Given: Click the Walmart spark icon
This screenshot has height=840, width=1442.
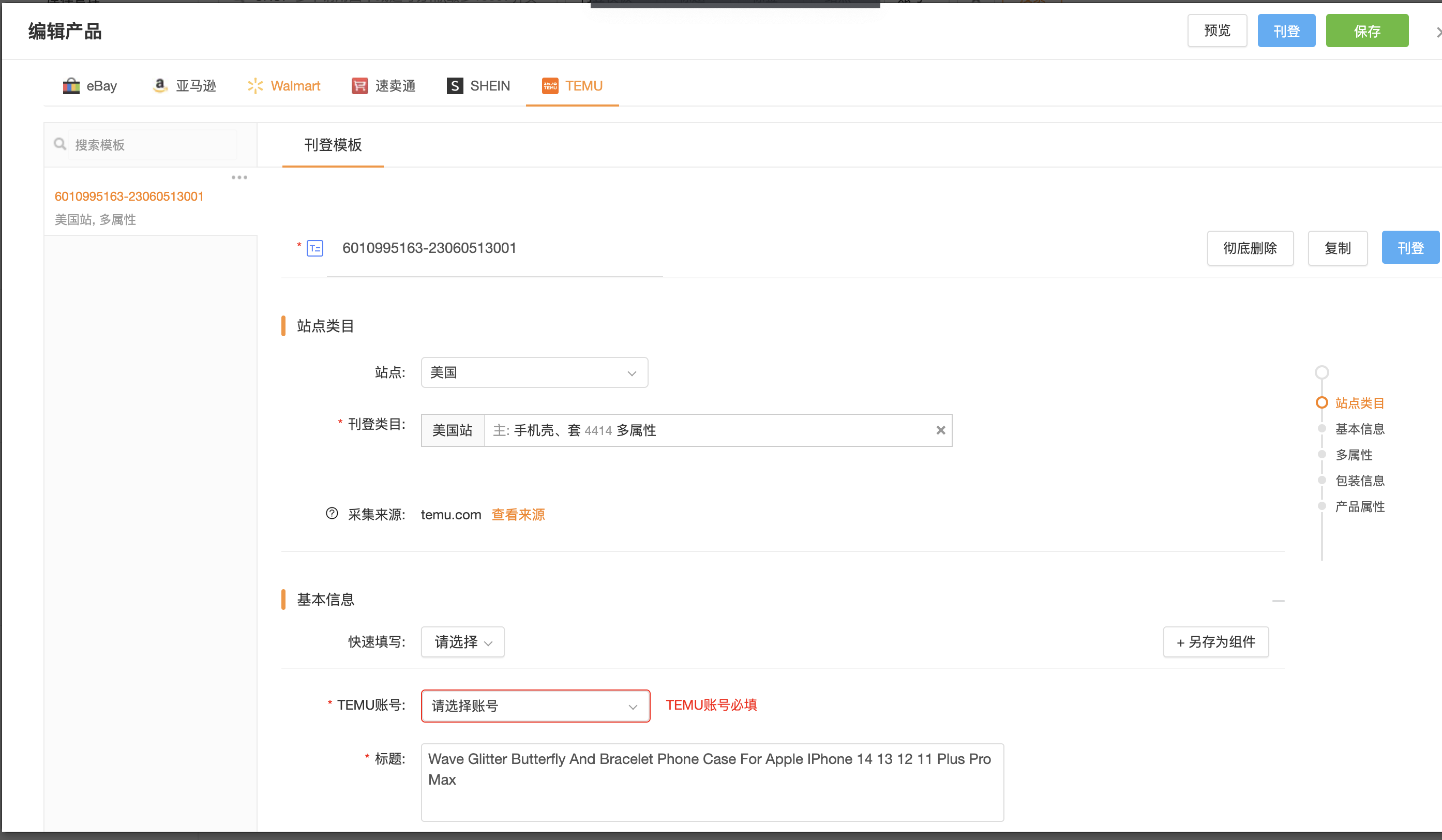Looking at the screenshot, I should tap(255, 86).
